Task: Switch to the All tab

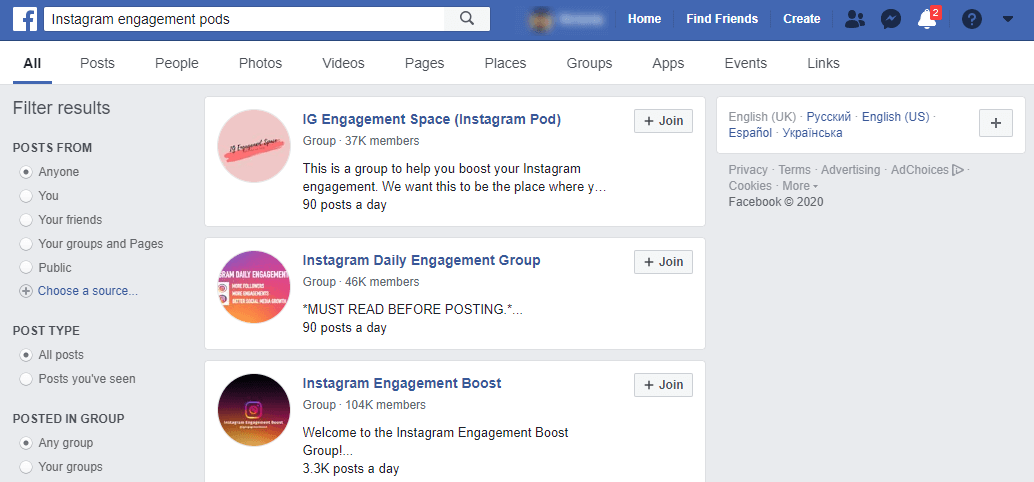Action: pos(32,63)
